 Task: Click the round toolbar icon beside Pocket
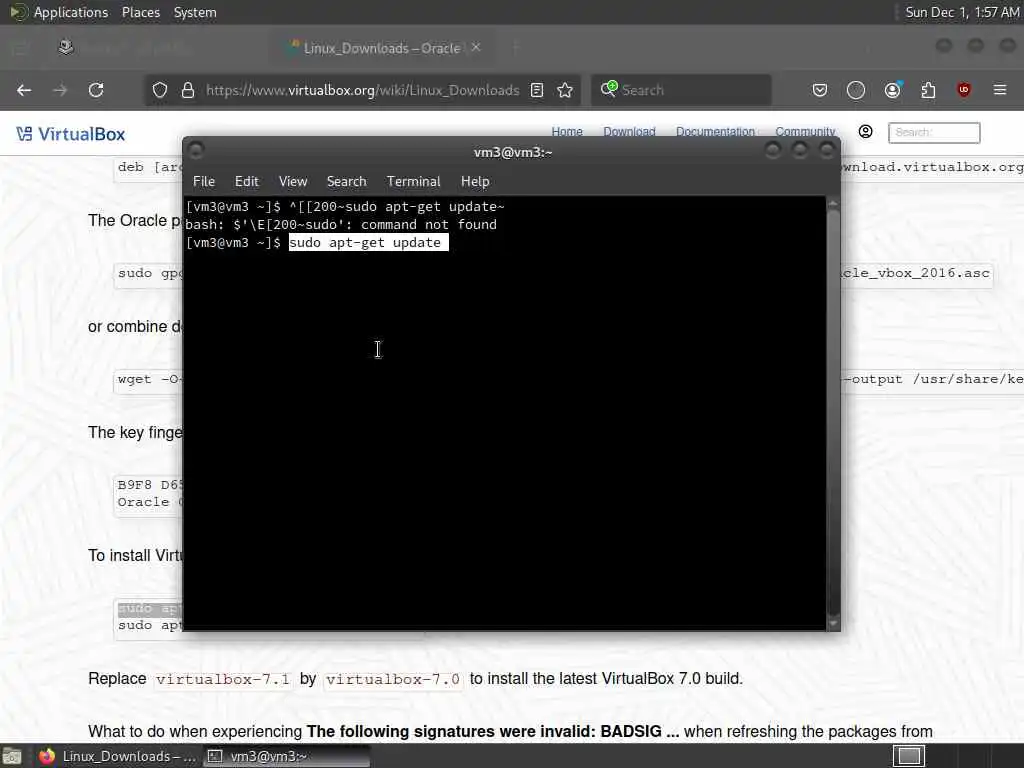point(856,90)
